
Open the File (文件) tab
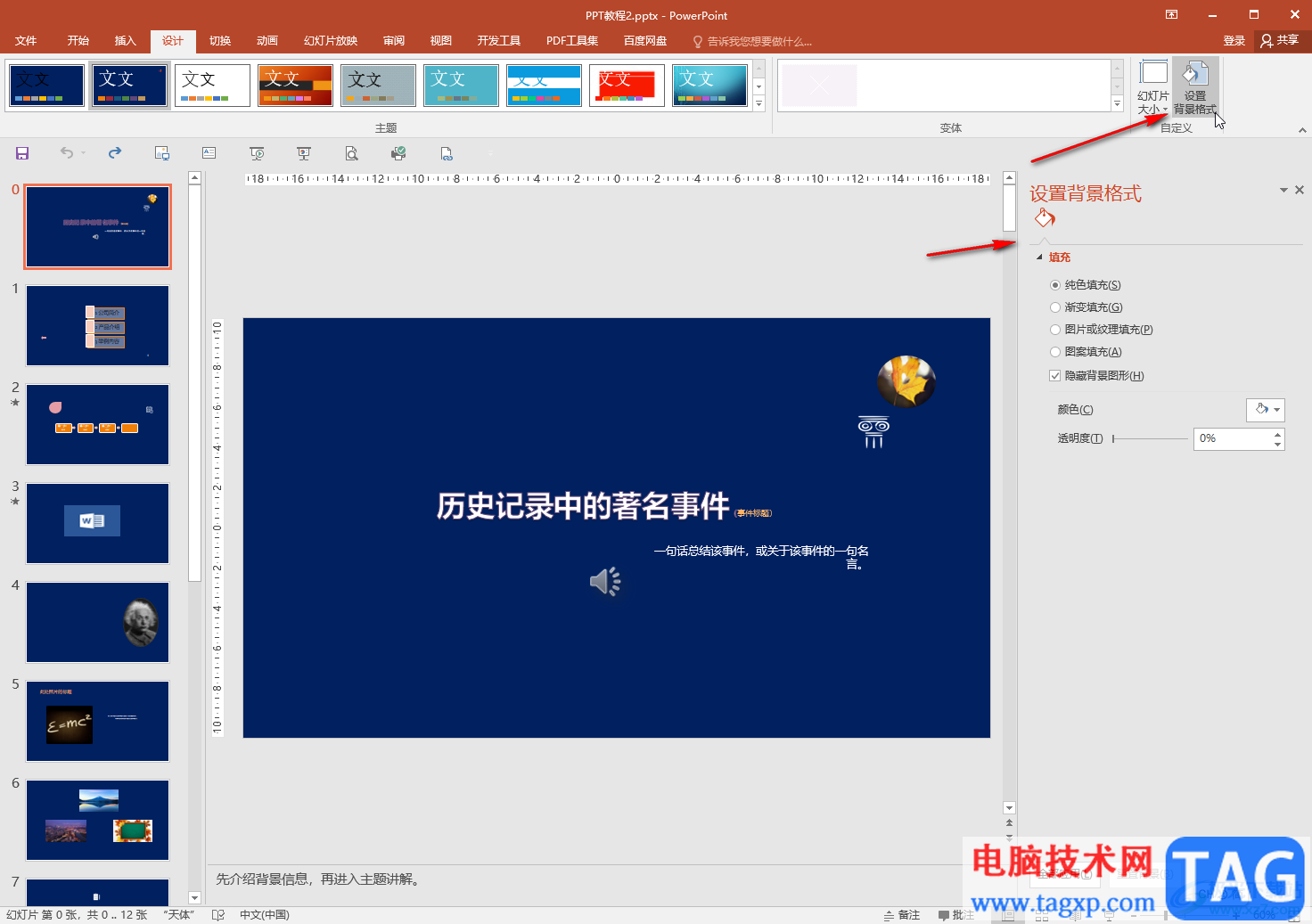point(26,41)
